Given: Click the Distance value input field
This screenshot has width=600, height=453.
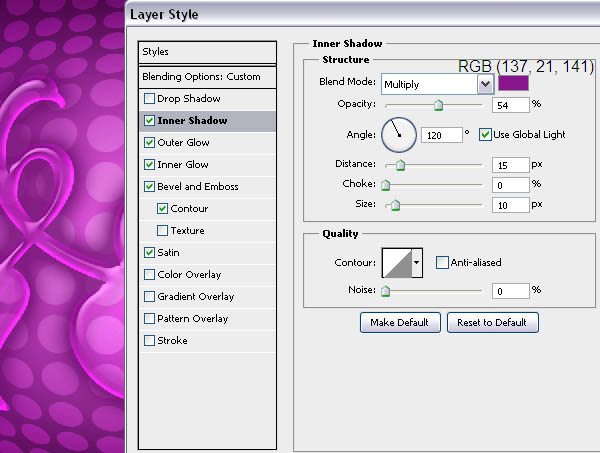Looking at the screenshot, I should pos(509,164).
